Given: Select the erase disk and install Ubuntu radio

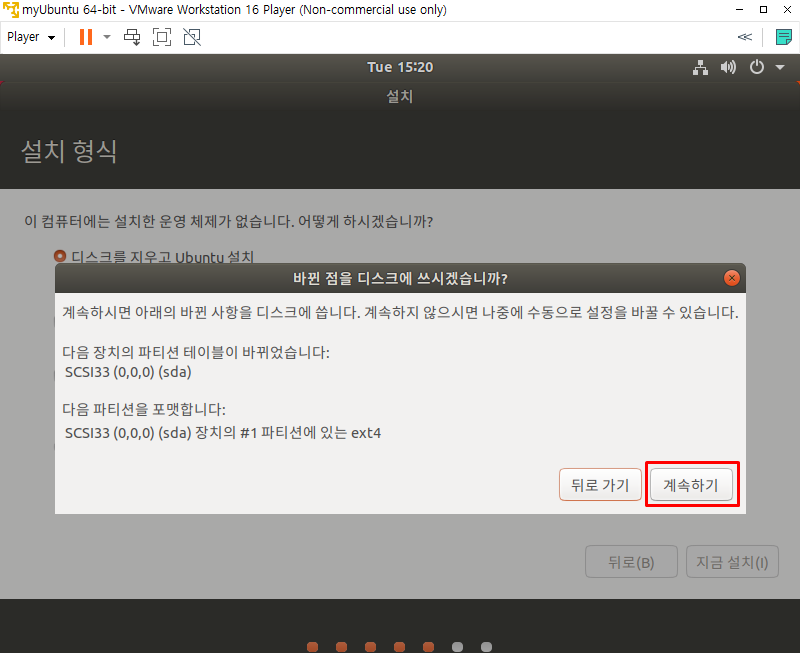Looking at the screenshot, I should (x=60, y=256).
